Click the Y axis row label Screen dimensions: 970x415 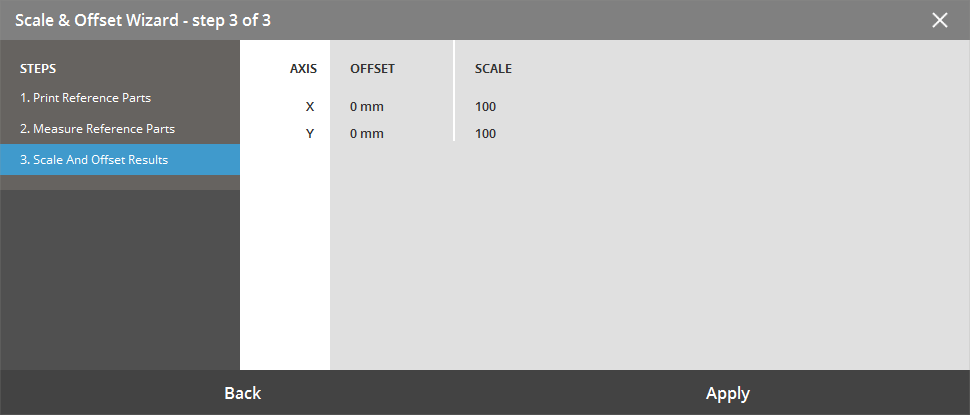(x=310, y=134)
